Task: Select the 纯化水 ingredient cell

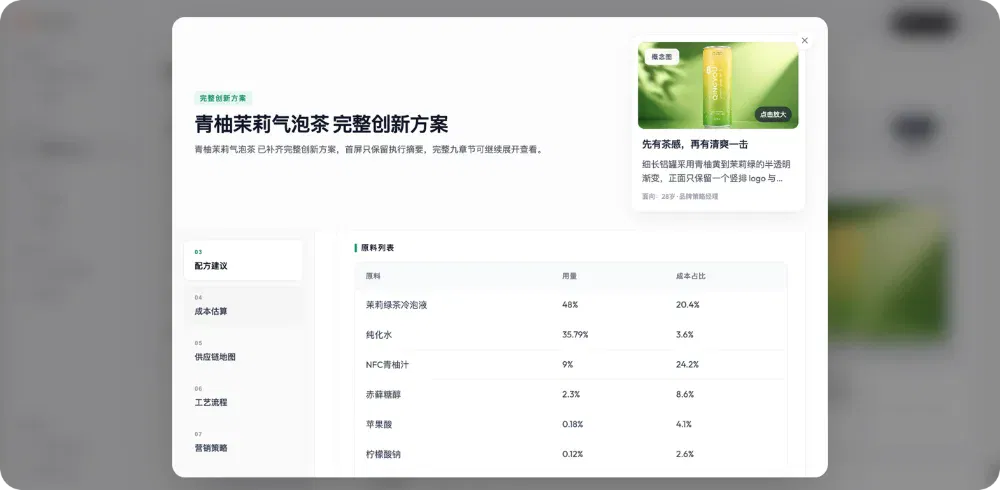Action: [379, 335]
